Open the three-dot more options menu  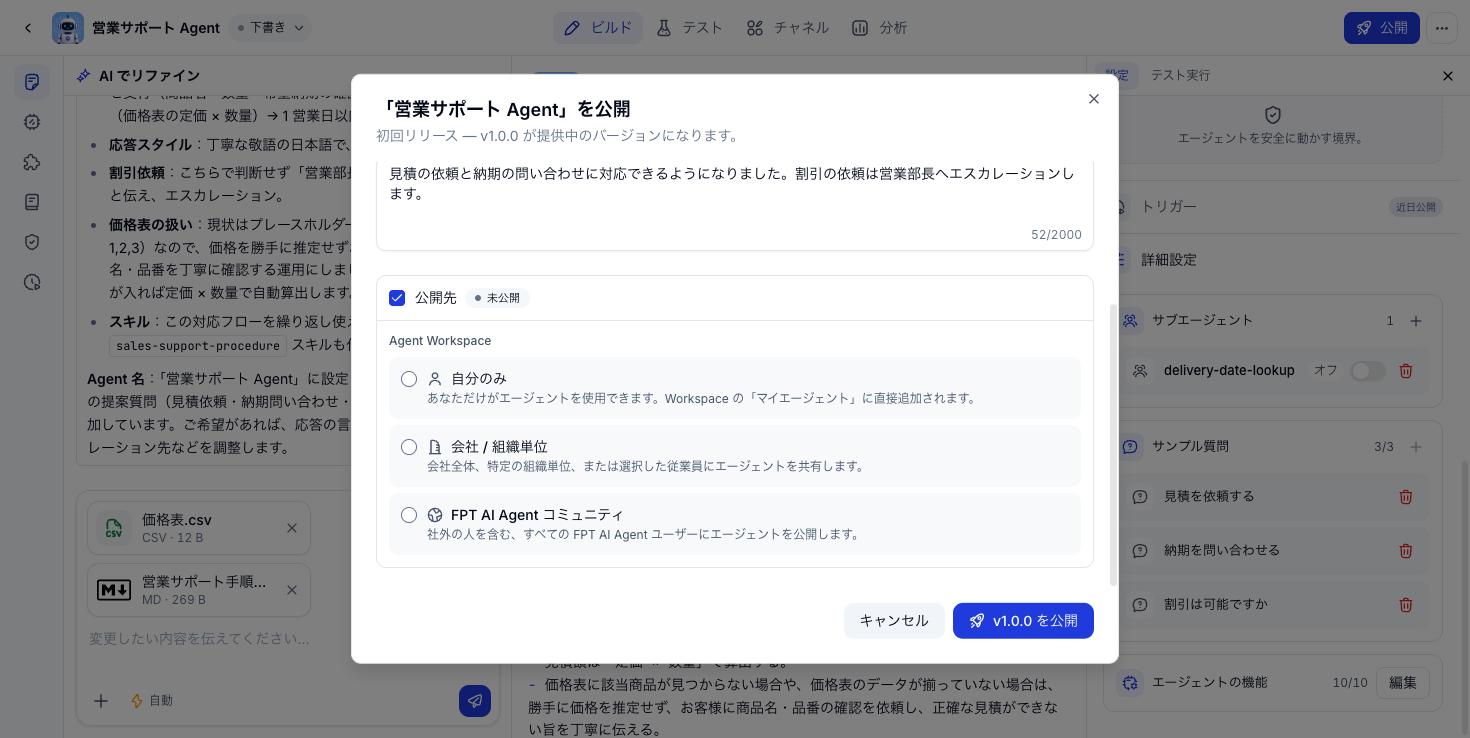1441,28
